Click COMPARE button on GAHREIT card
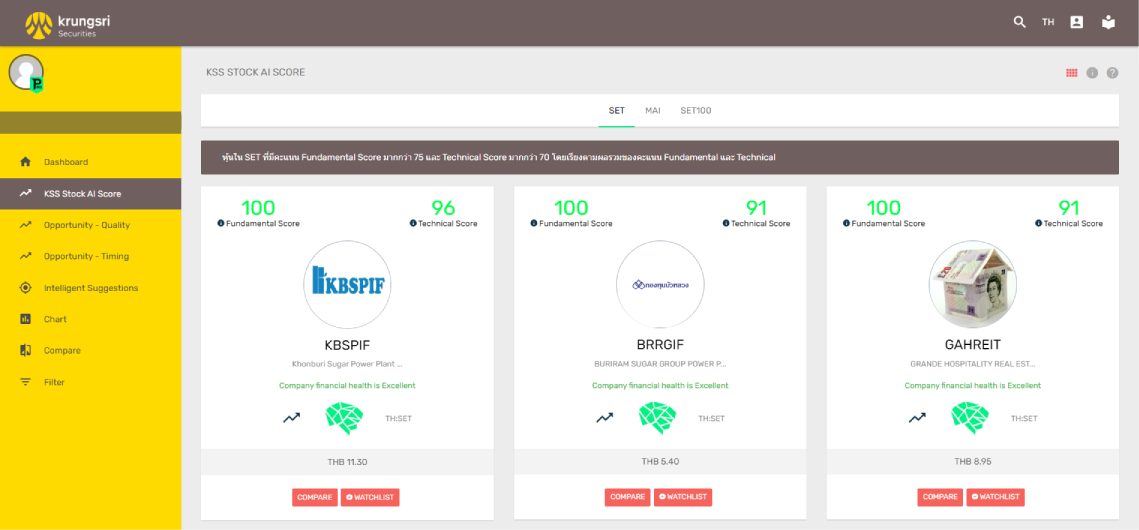 (940, 497)
